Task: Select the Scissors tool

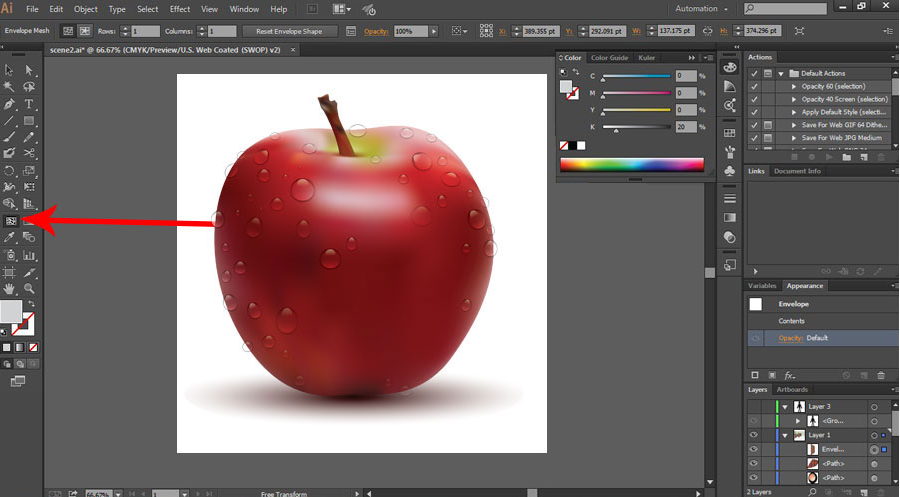Action: (x=29, y=153)
